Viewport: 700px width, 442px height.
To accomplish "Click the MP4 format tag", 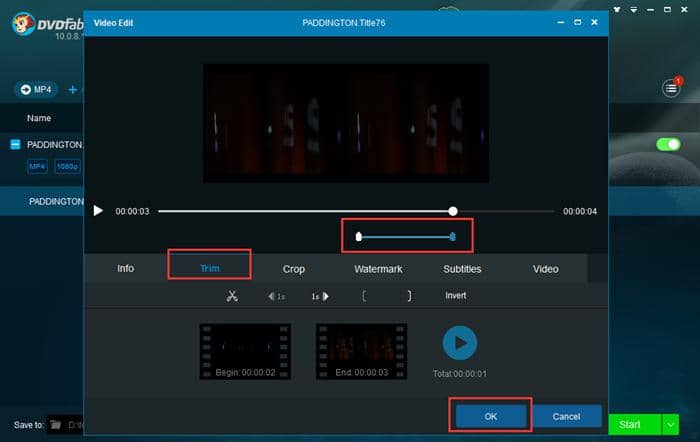I will (x=37, y=167).
